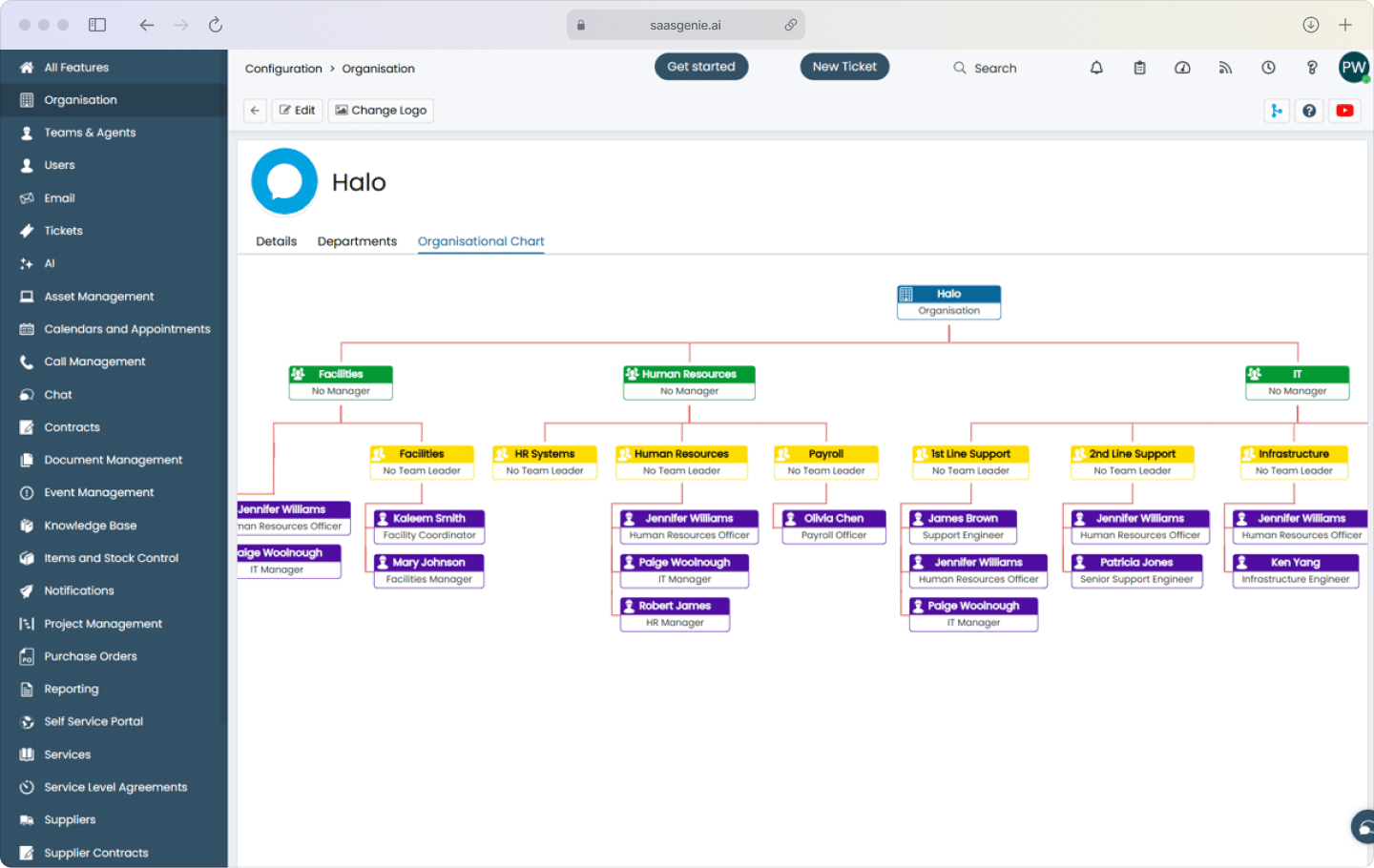Screen dimensions: 1374x868
Task: Open Service Level Agreements
Action: [x=114, y=787]
